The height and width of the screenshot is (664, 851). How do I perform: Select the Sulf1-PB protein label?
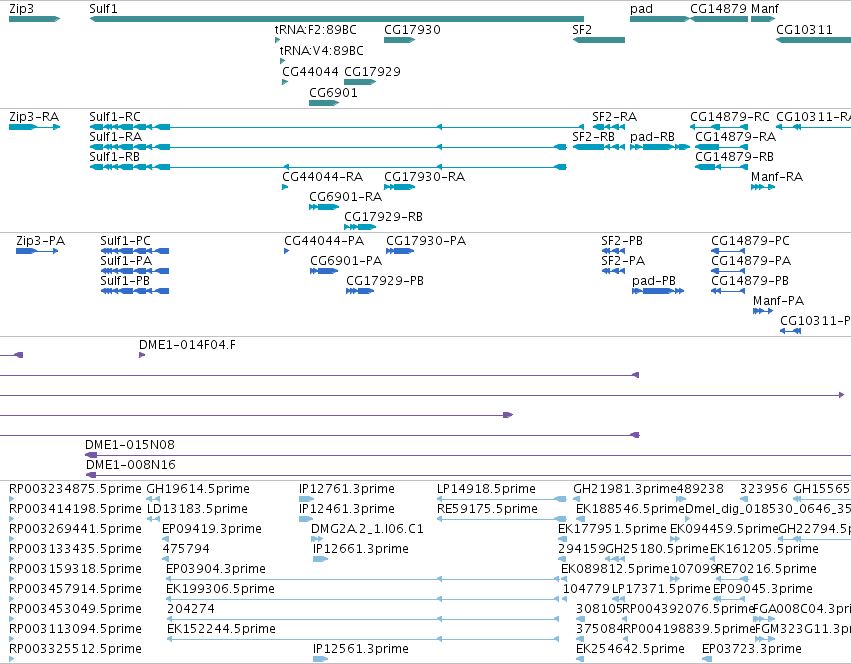coord(125,281)
